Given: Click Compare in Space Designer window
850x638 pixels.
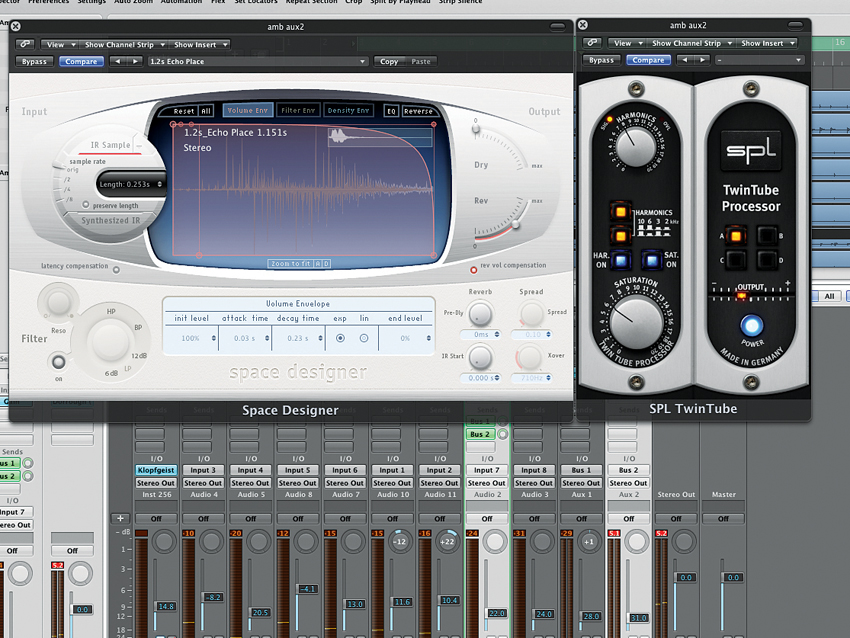Looking at the screenshot, I should pos(81,61).
